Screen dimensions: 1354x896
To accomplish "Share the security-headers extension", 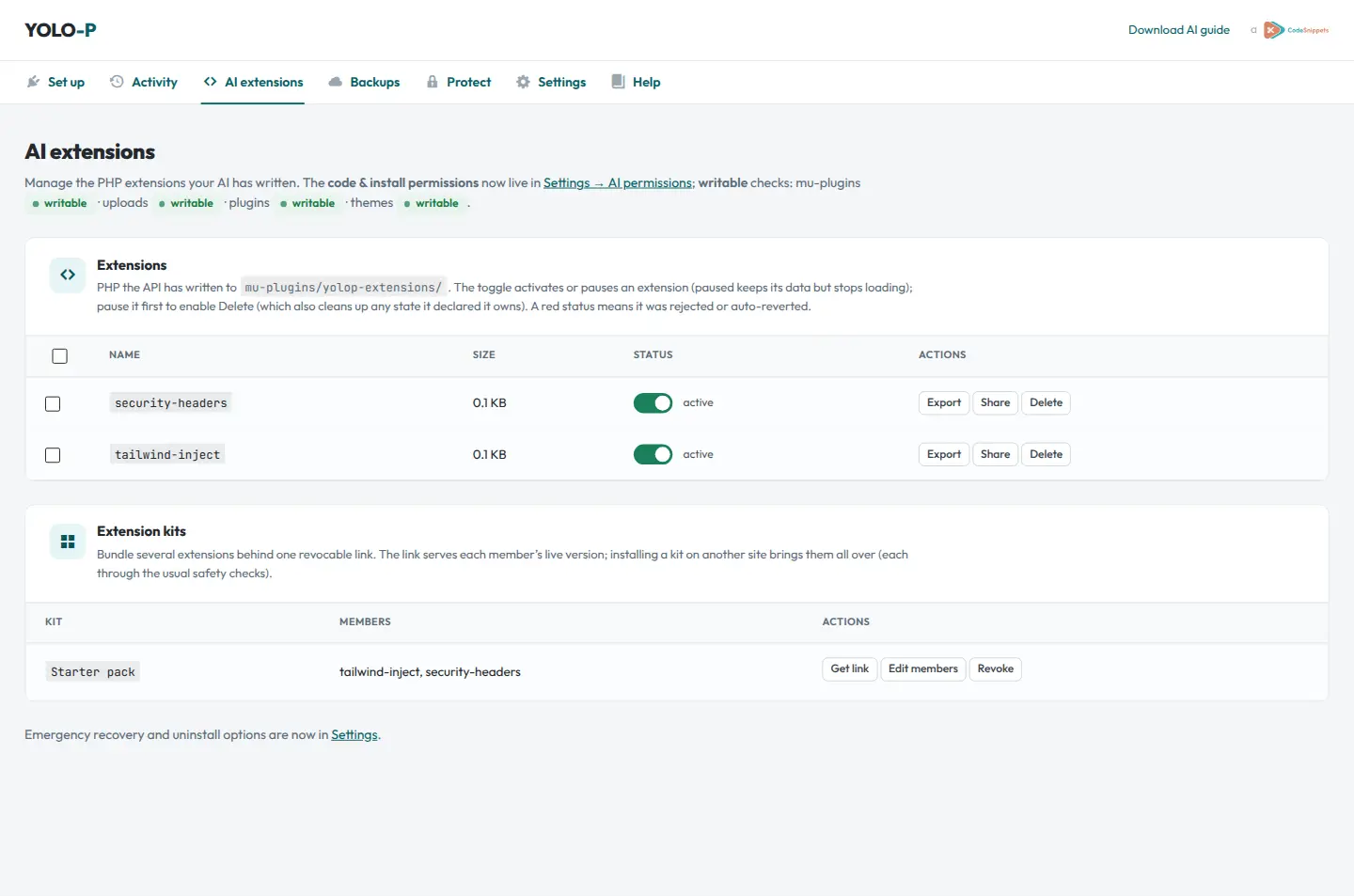I will coord(995,403).
